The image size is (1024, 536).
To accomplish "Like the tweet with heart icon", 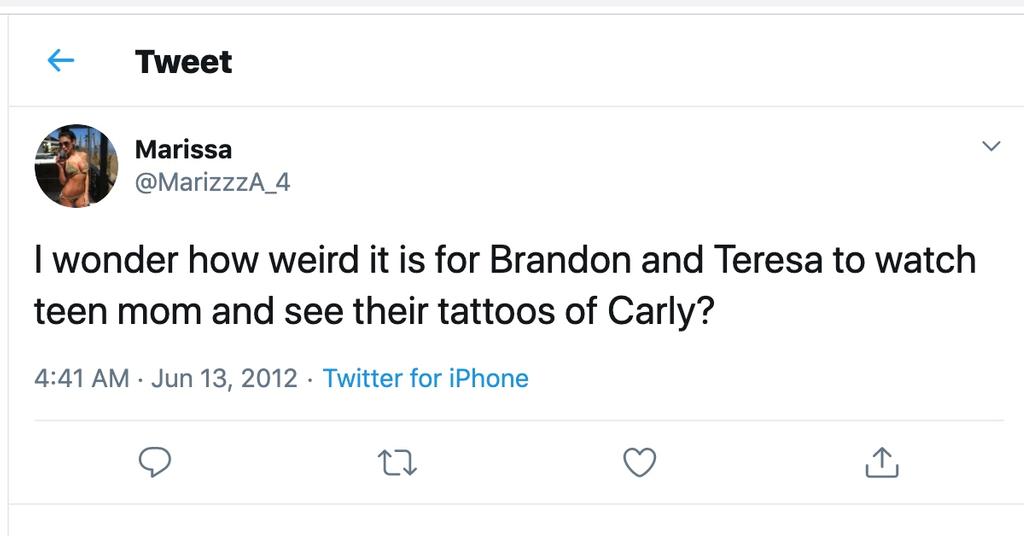I will click(x=639, y=462).
